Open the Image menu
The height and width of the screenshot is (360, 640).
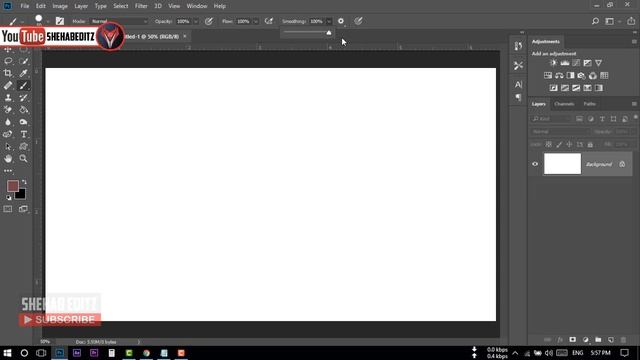point(60,6)
